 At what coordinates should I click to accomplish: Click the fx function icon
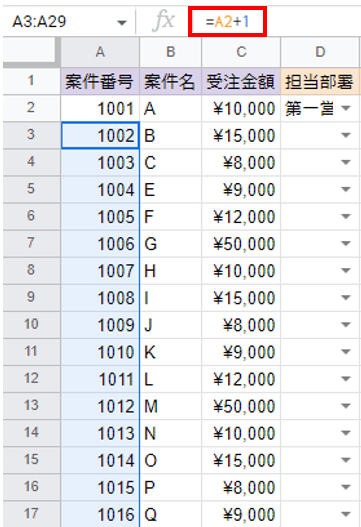pyautogui.click(x=164, y=21)
